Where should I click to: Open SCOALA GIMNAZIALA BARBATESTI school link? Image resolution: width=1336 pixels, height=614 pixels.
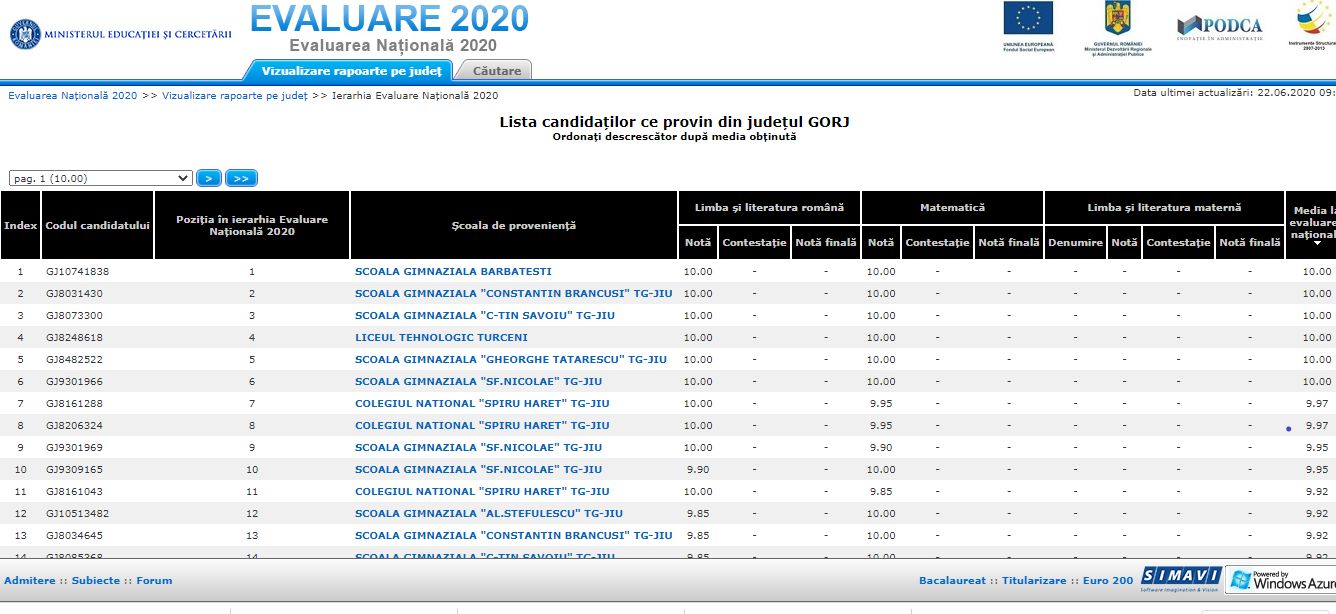[x=453, y=271]
